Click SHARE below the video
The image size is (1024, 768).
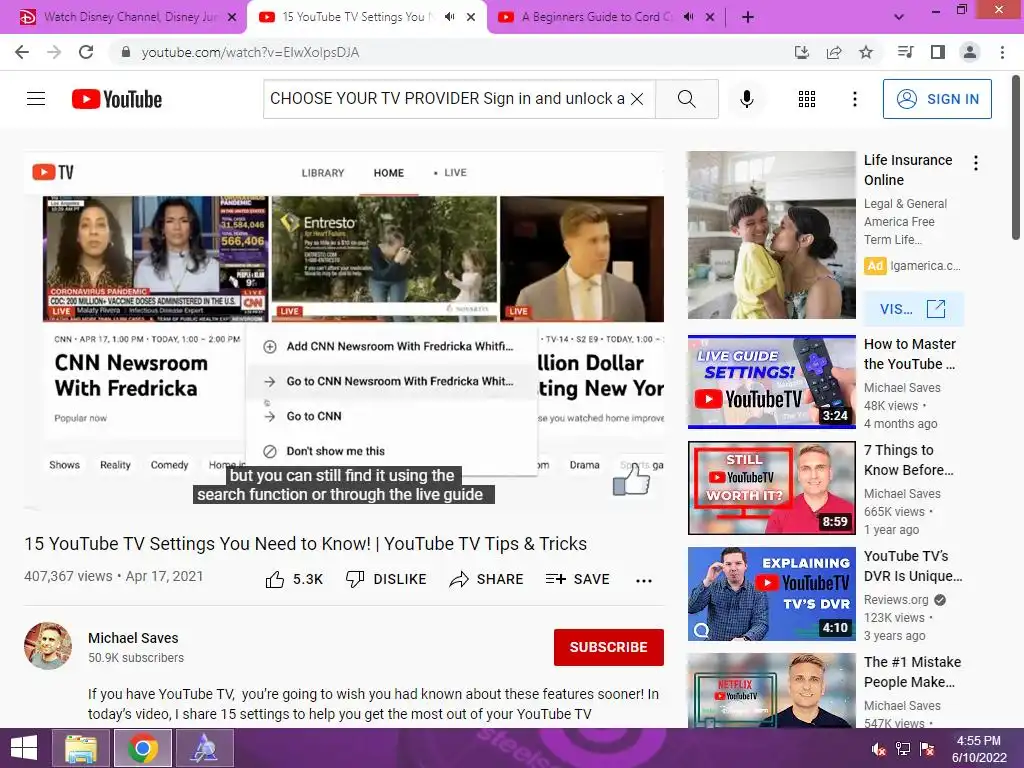pos(487,579)
